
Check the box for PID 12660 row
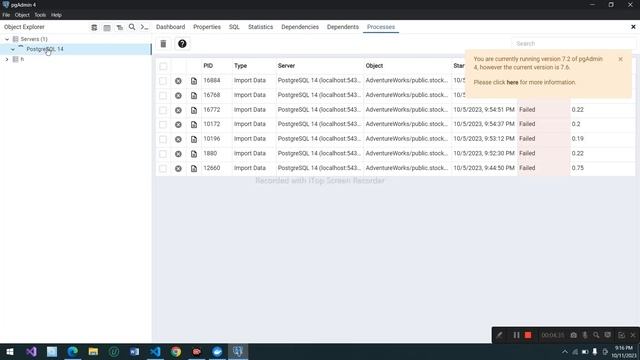pos(163,169)
